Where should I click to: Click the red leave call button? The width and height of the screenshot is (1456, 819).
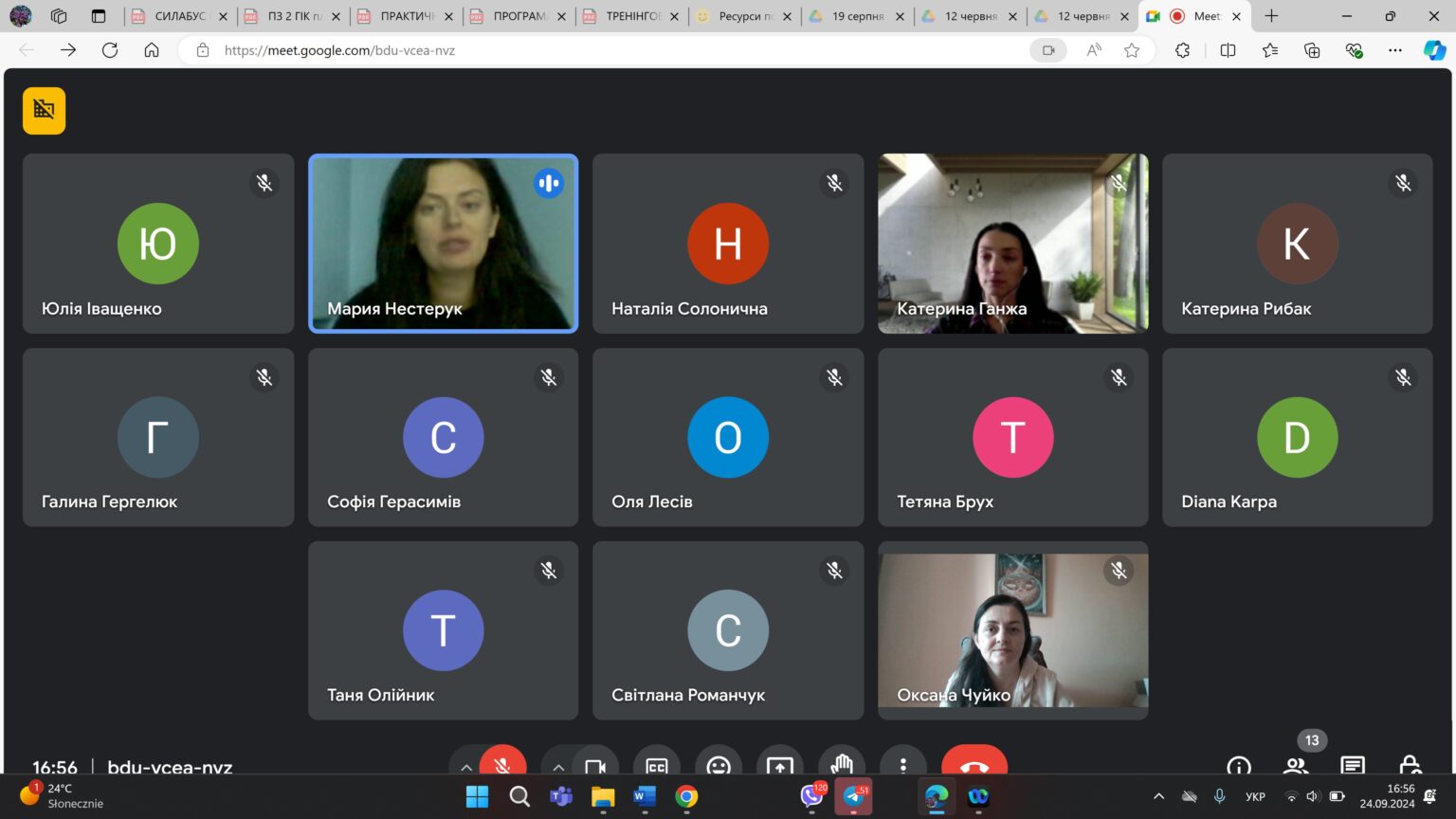[x=974, y=764]
